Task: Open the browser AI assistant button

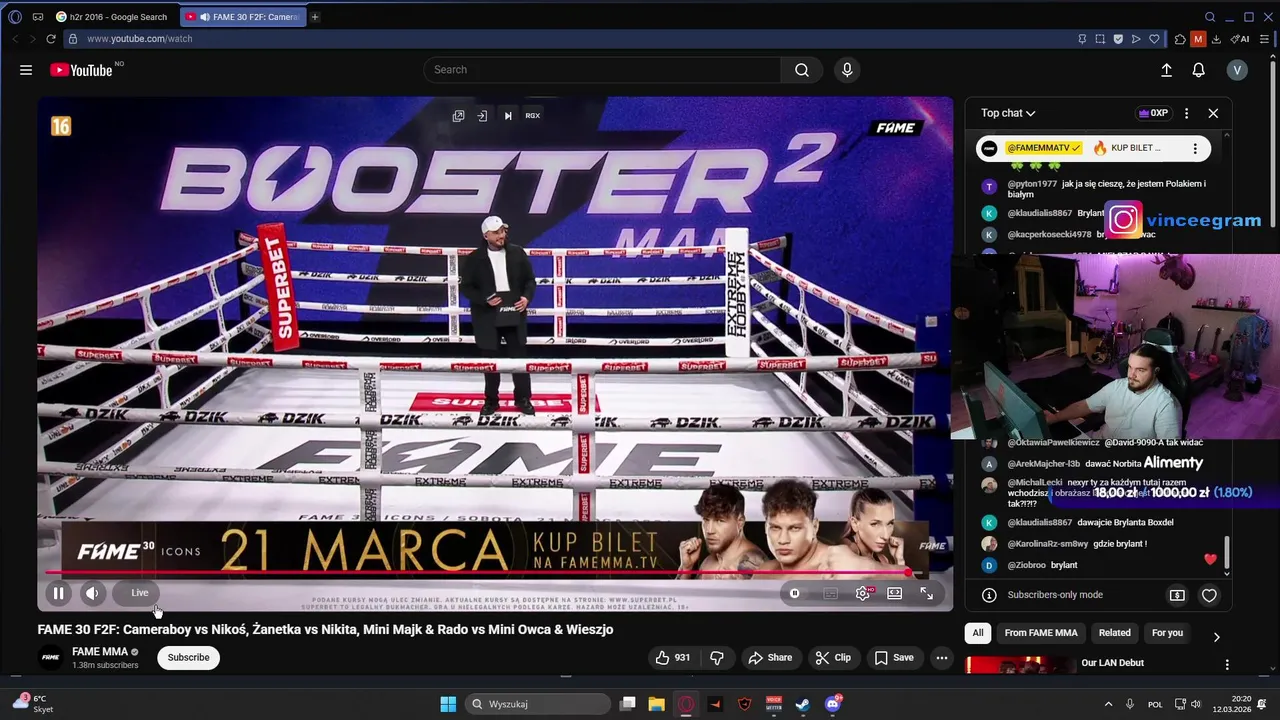Action: 1240,39
